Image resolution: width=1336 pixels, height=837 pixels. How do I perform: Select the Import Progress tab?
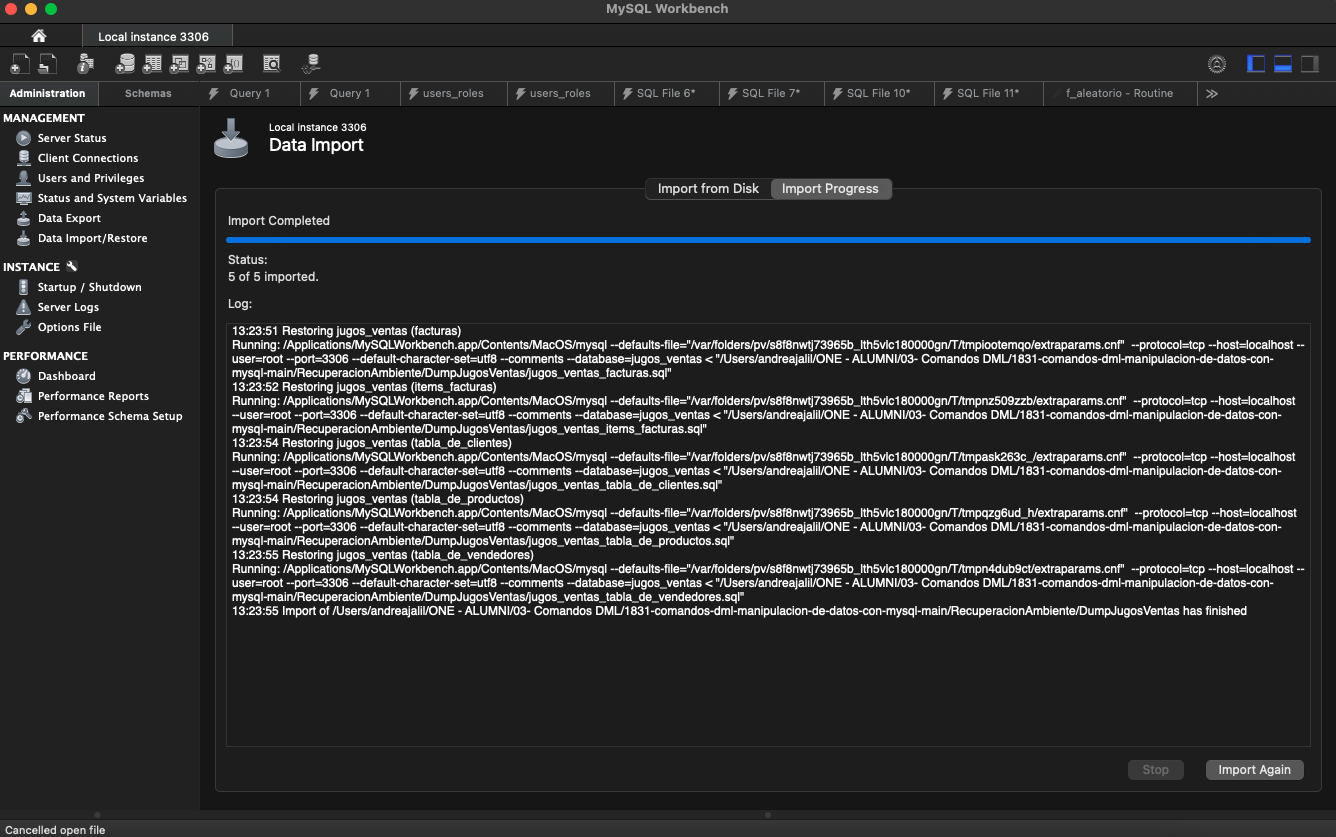[830, 188]
